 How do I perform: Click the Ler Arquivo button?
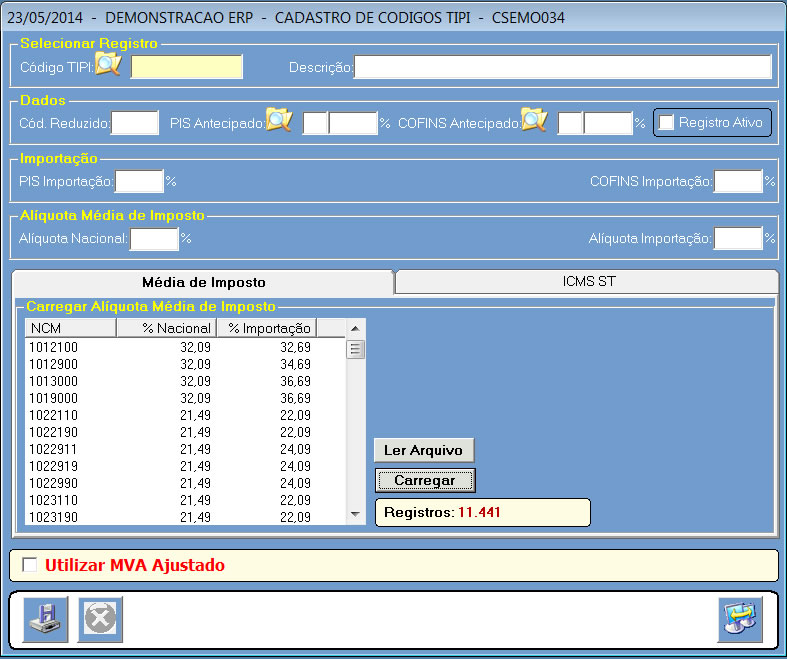pyautogui.click(x=424, y=450)
